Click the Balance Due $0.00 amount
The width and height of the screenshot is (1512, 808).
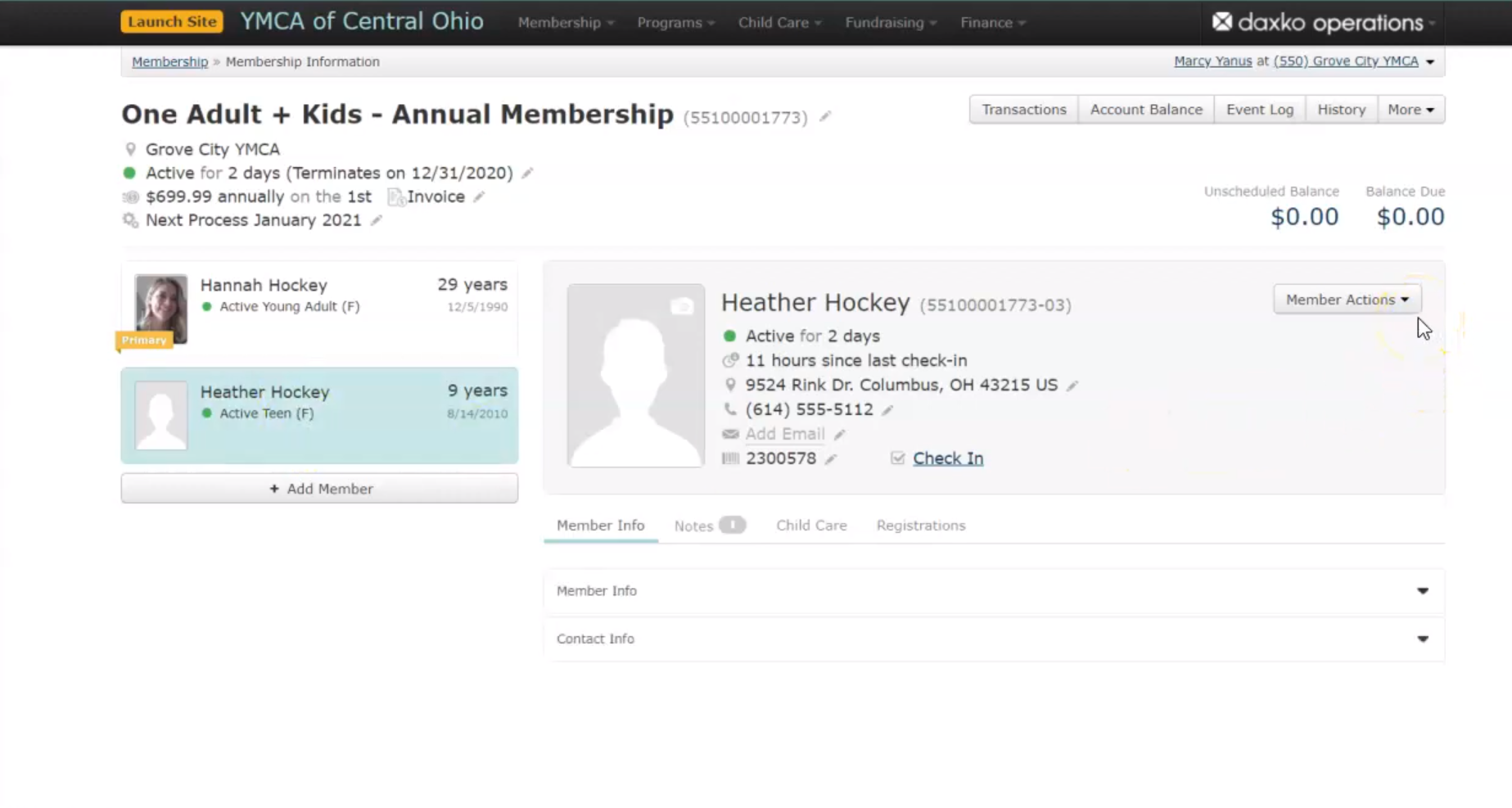[x=1410, y=217]
